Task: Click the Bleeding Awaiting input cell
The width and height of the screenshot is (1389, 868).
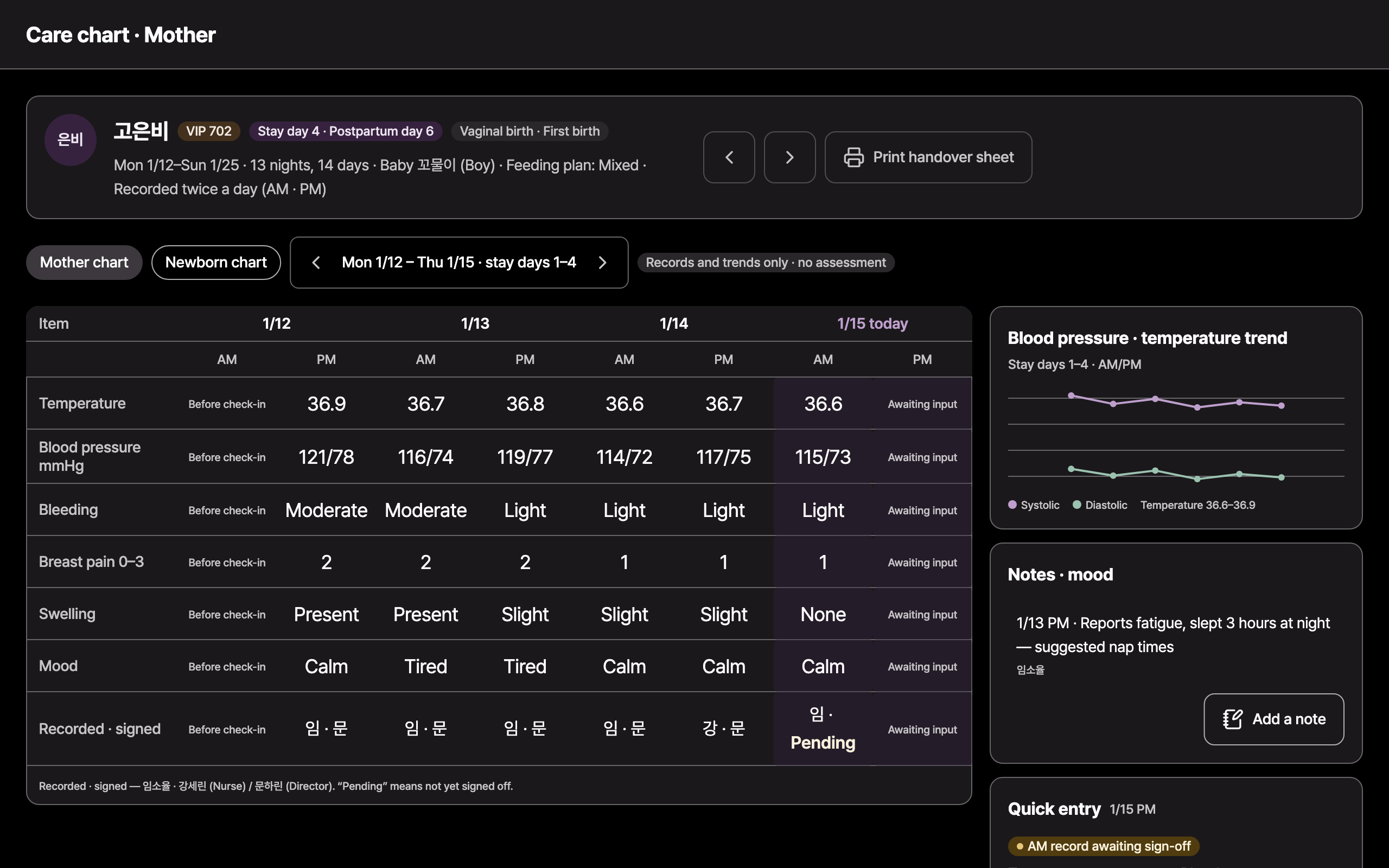Action: 922,510
